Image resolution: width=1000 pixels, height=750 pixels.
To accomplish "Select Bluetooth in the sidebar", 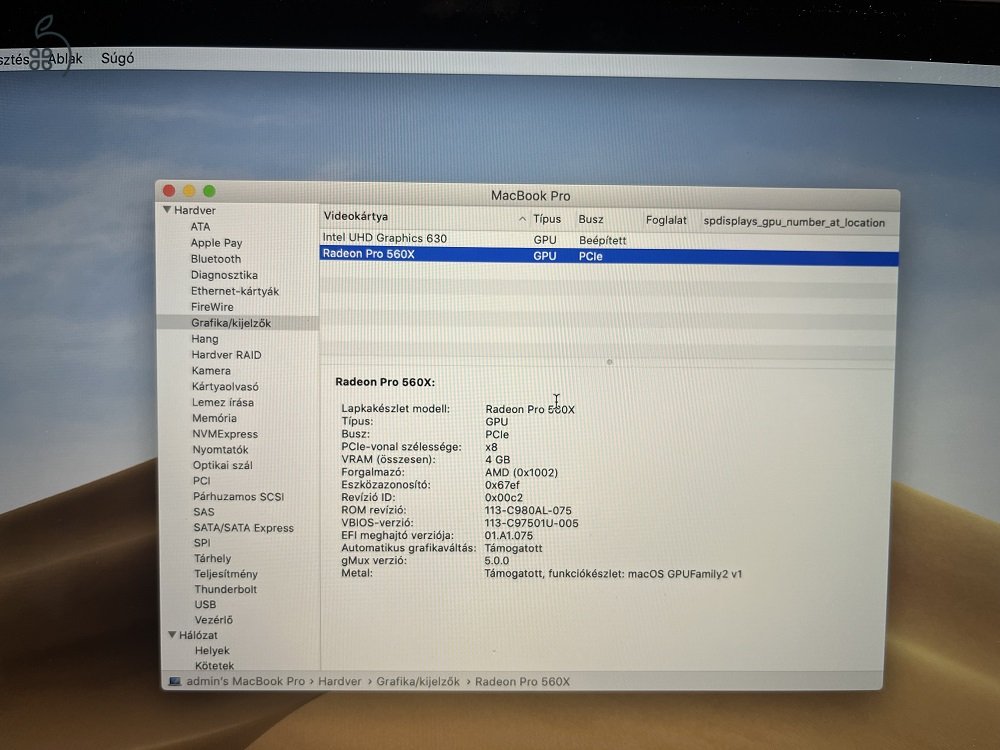I will 216,259.
